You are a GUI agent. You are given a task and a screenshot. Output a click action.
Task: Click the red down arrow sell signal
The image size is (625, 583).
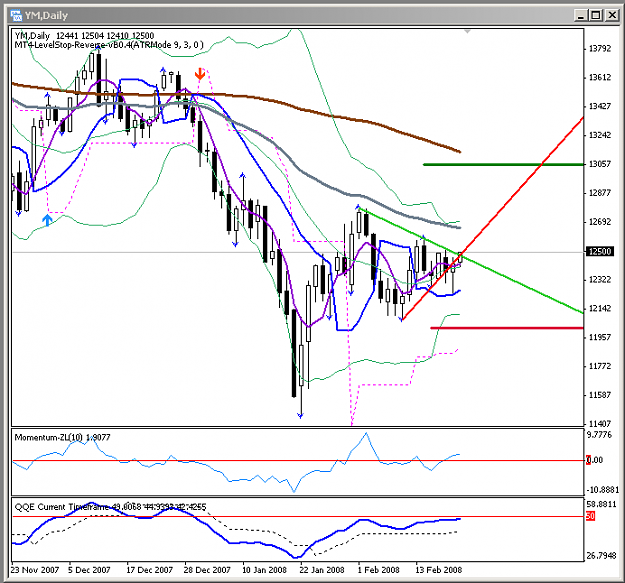(200, 74)
